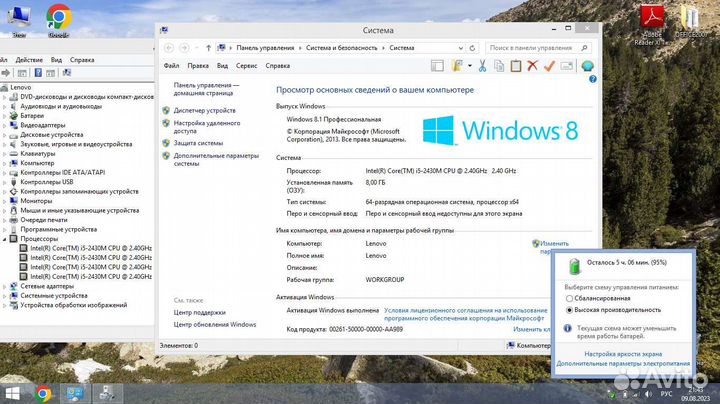Viewport: 720px width, 404px height.
Task: Expand DVD drives node in Device Manager
Action: (x=5, y=97)
